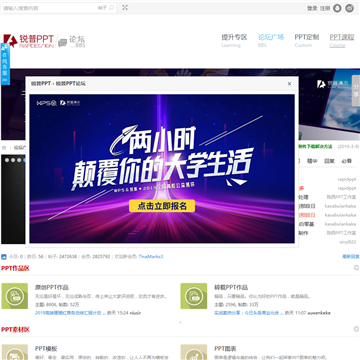The width and height of the screenshot is (360, 360).
Task: Open the 帖子 search type dropdown
Action: click(x=102, y=8)
